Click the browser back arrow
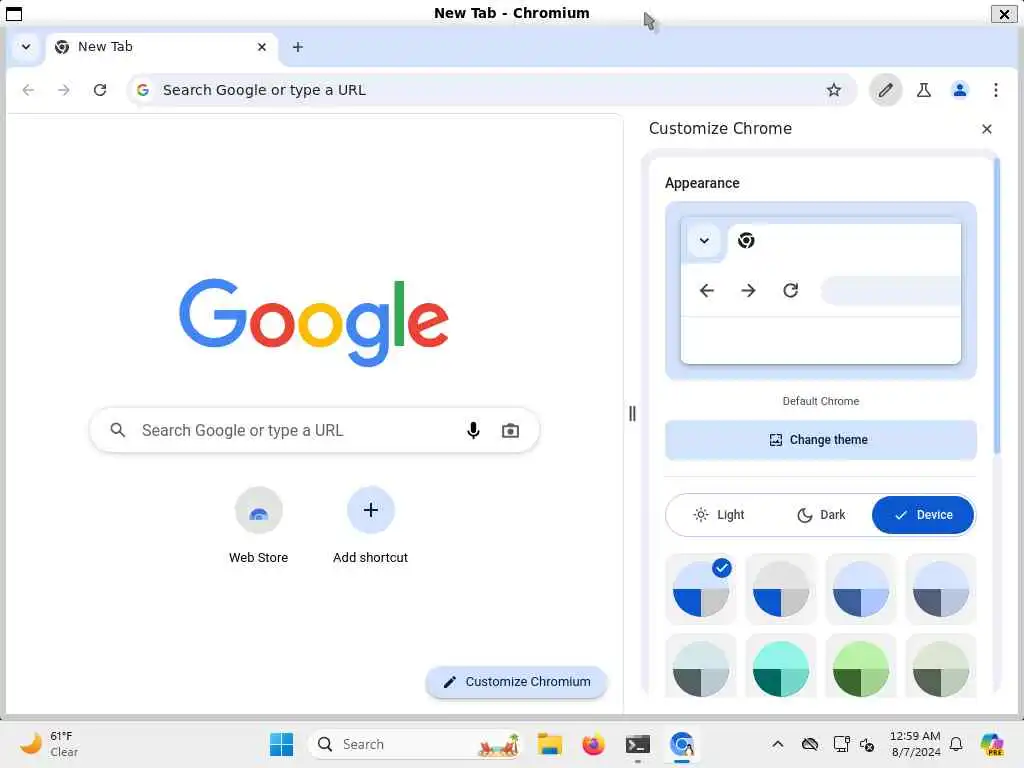 tap(28, 90)
